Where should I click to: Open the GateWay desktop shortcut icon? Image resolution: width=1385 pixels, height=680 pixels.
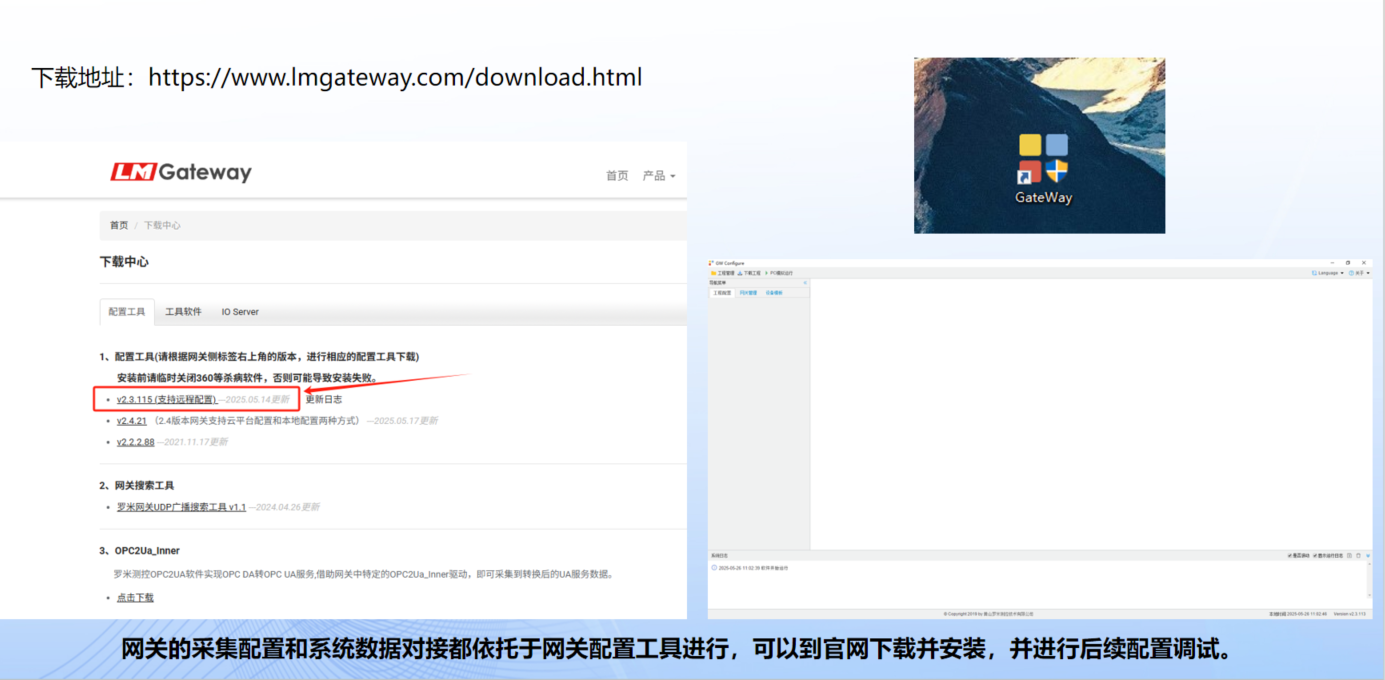(x=1043, y=160)
